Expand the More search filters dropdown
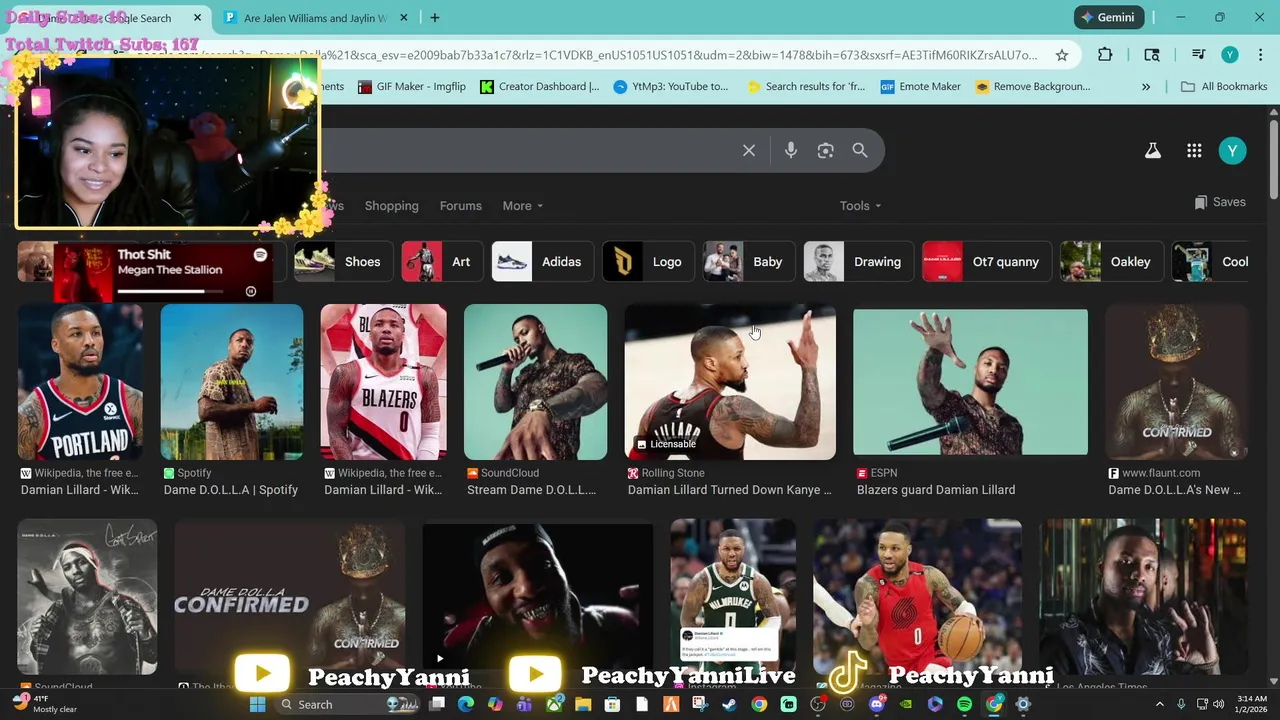Screen dimensions: 1280x720 click(522, 206)
